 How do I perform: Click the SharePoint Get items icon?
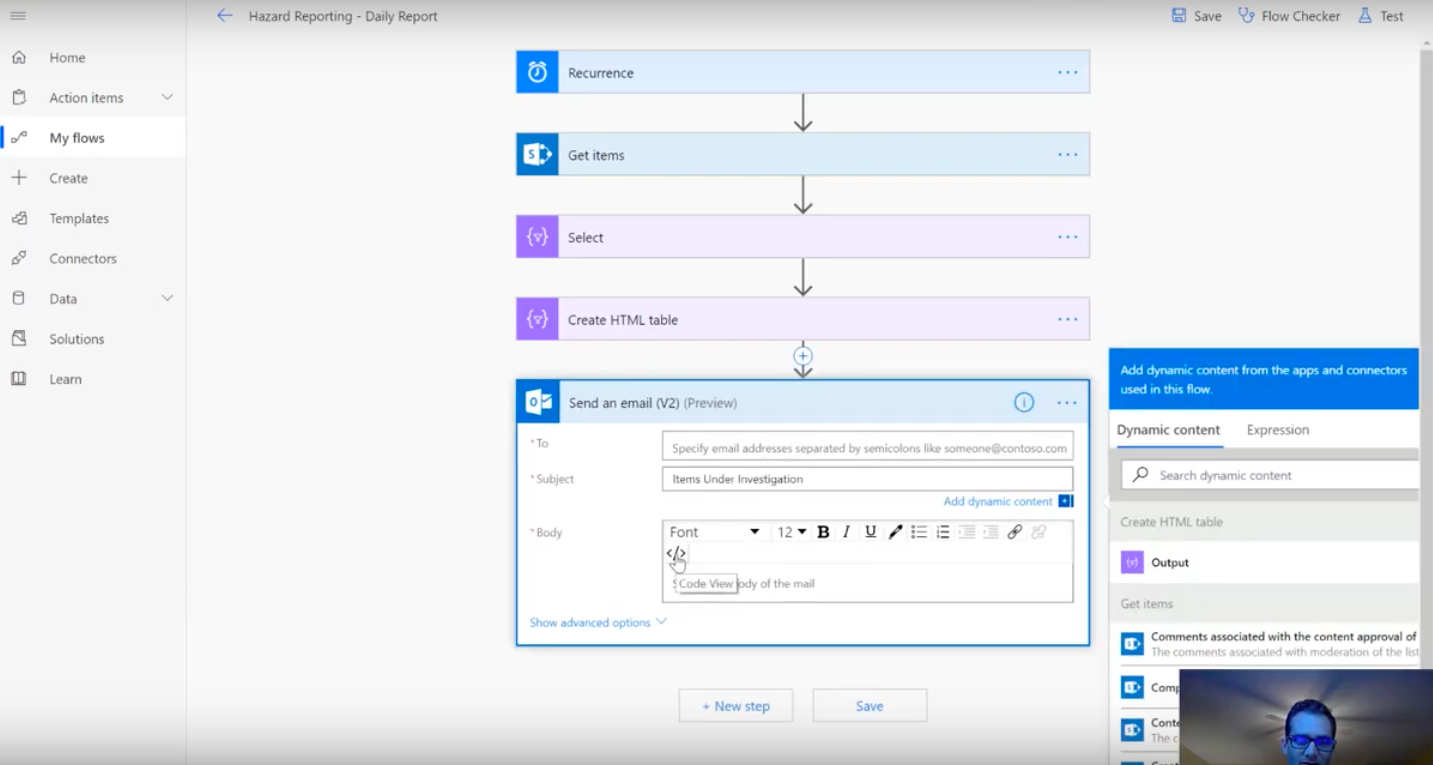coord(537,154)
